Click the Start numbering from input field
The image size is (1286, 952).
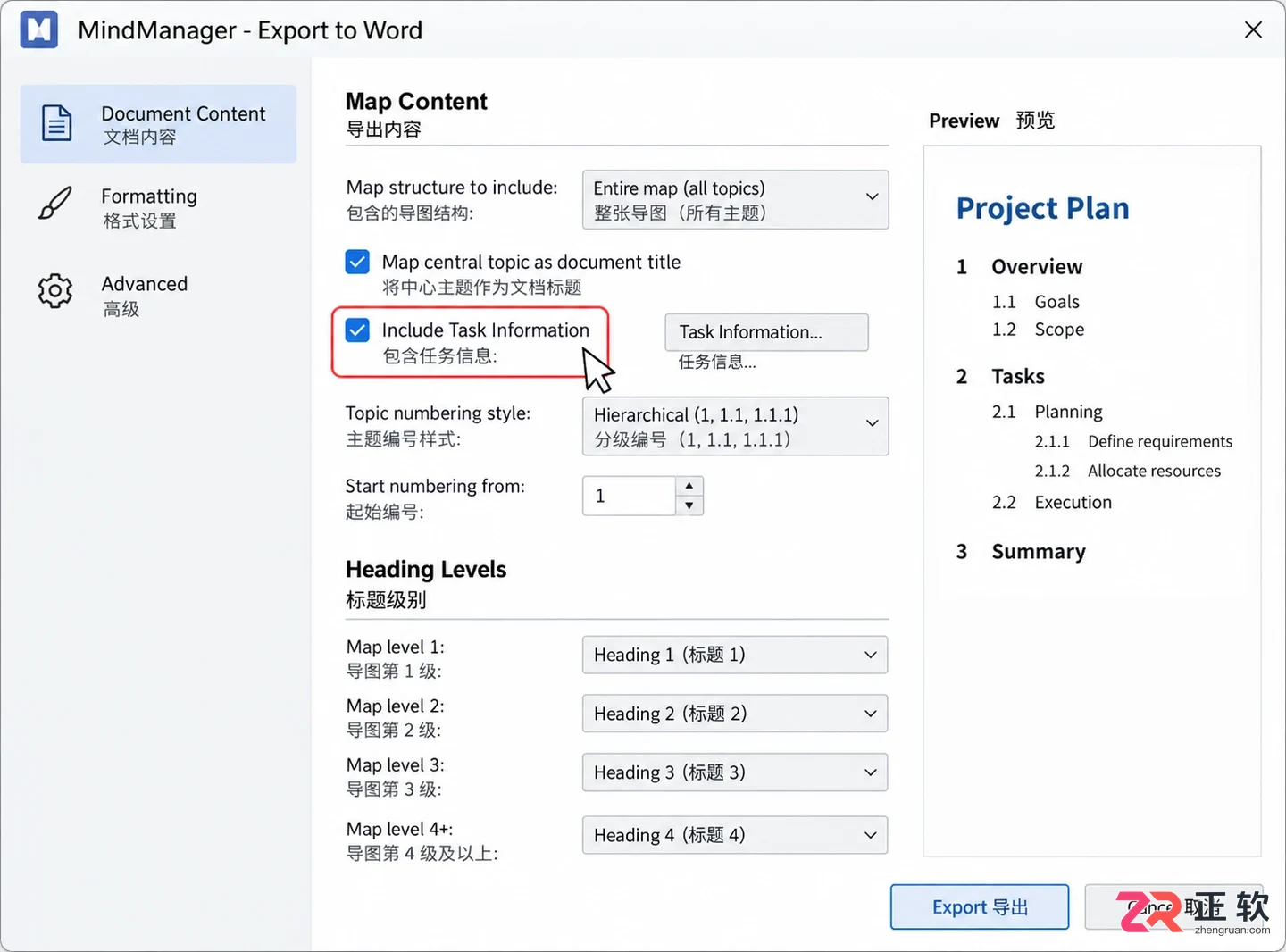[x=629, y=496]
